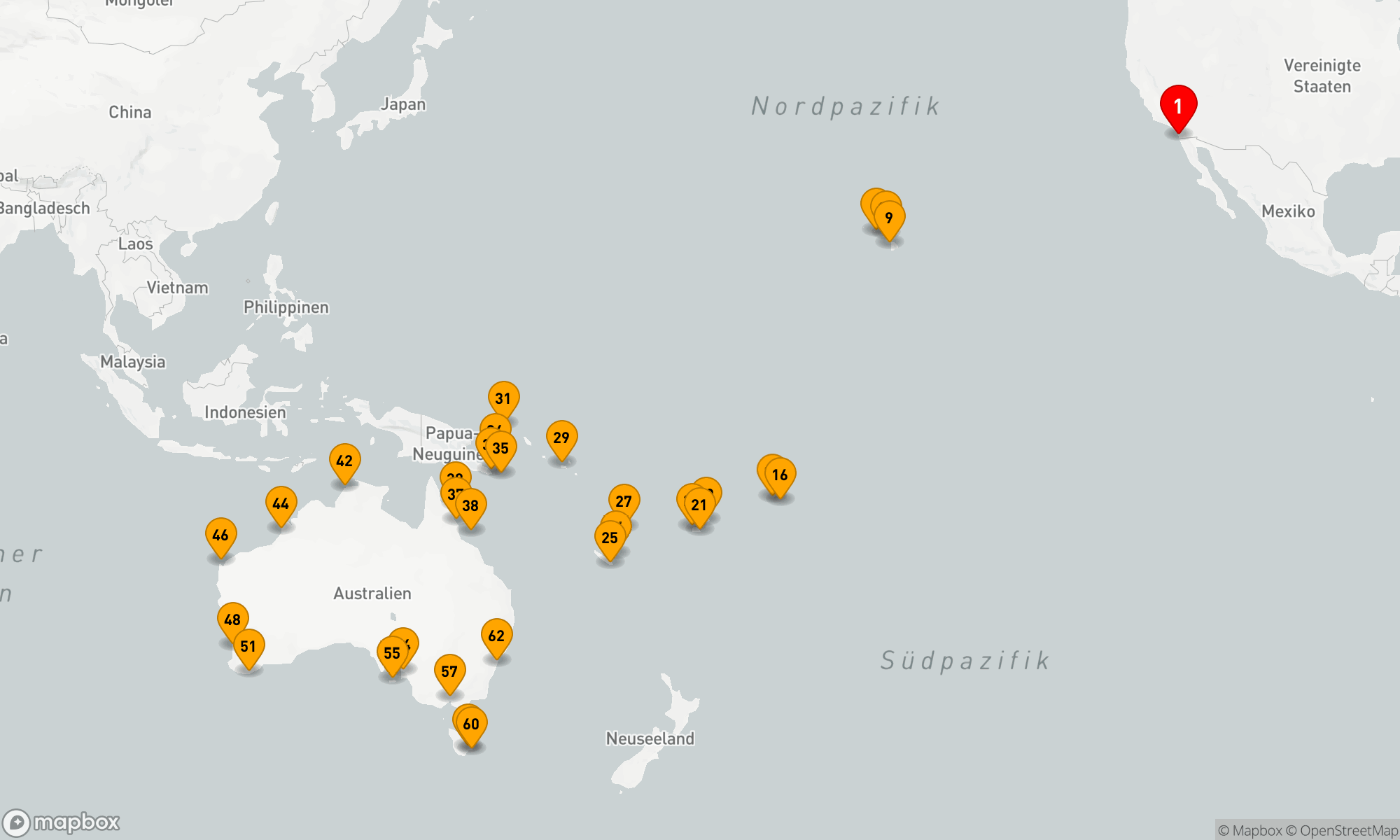The height and width of the screenshot is (840, 1400).
Task: Click map marker 44
Action: [281, 504]
